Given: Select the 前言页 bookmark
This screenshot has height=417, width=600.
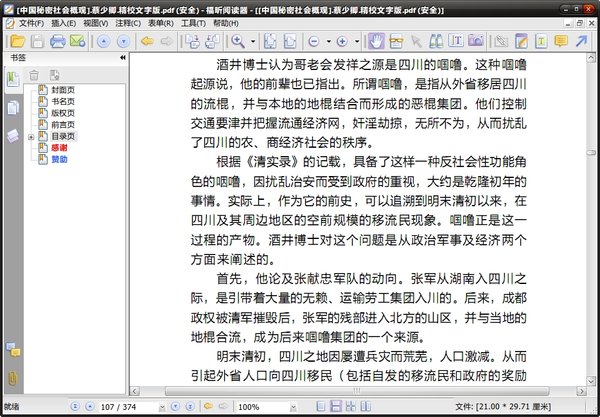Looking at the screenshot, I should click(63, 125).
